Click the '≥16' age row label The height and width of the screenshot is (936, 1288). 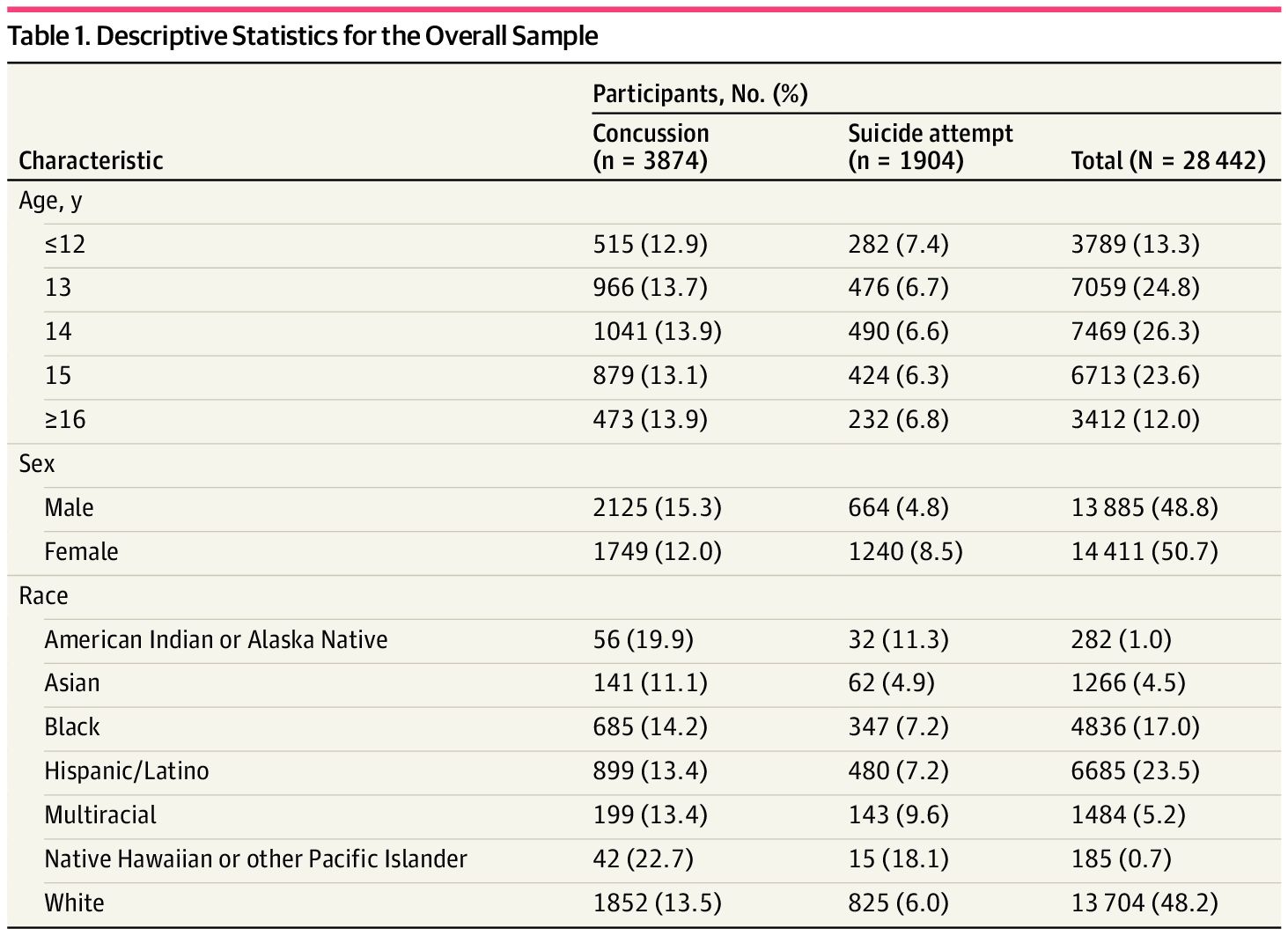point(65,419)
